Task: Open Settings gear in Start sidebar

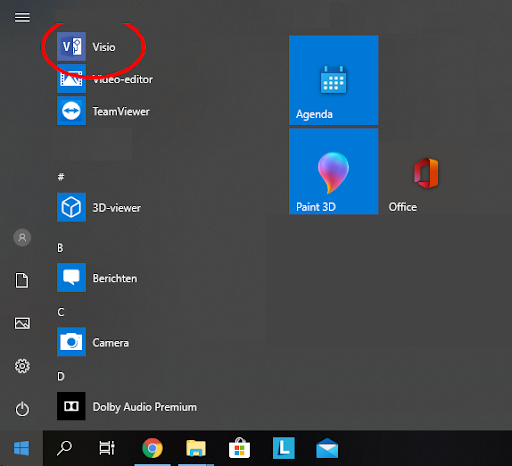Action: tap(22, 366)
